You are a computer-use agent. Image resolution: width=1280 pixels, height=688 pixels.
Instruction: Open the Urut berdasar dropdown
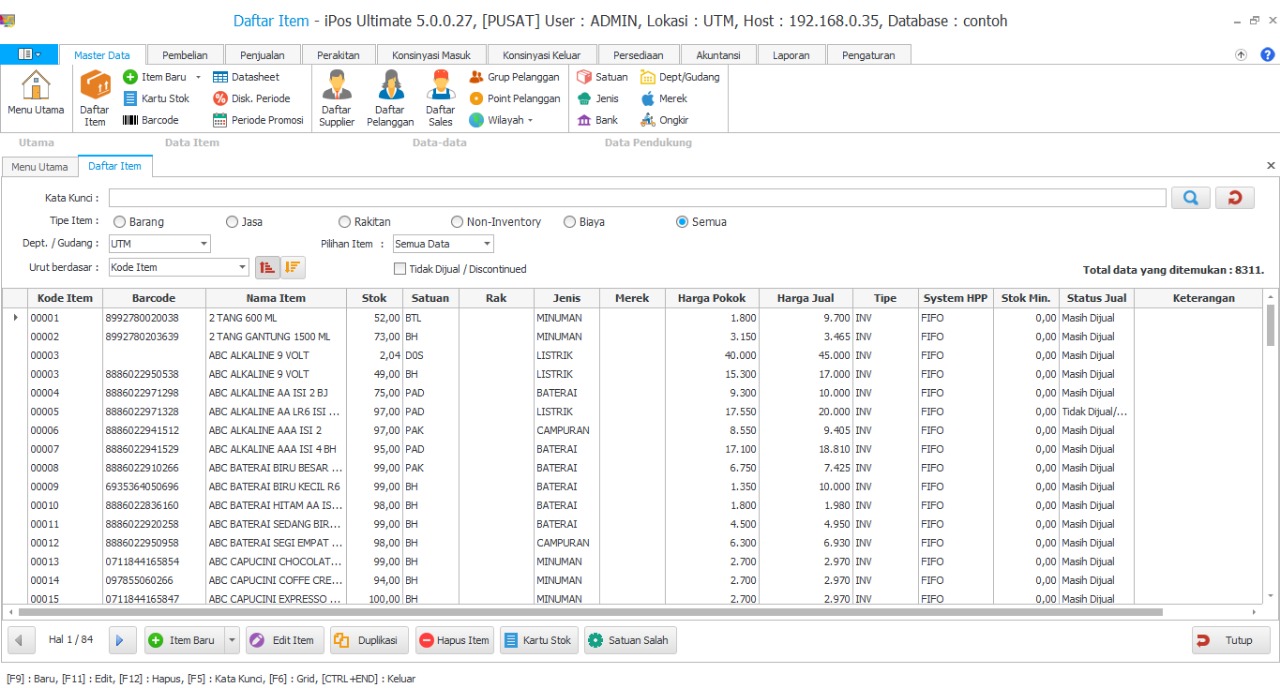click(x=242, y=267)
